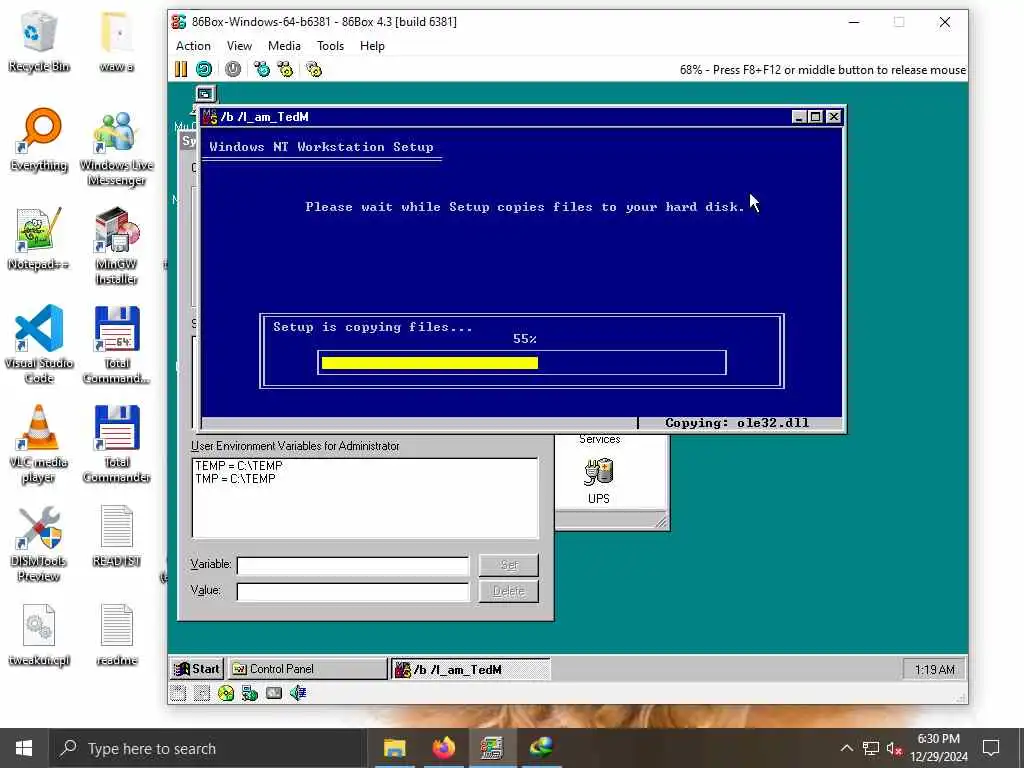Switch to /b /I_am_TedM taskbar button
The image size is (1024, 768).
point(470,669)
